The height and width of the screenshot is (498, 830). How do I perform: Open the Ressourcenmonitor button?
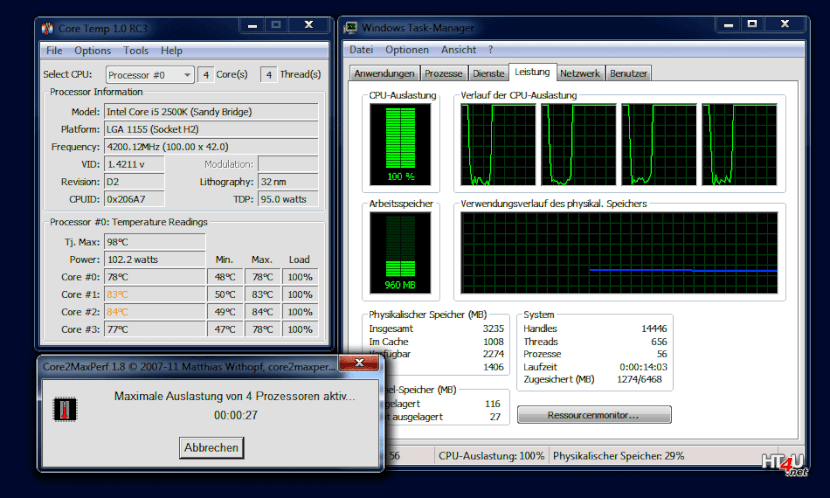(594, 415)
